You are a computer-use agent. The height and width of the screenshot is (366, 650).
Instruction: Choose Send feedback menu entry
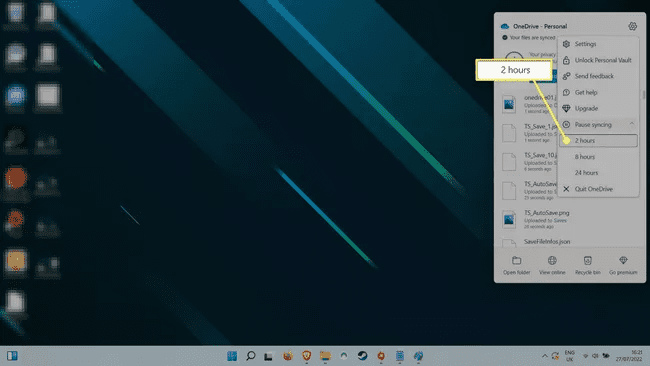[x=598, y=76]
